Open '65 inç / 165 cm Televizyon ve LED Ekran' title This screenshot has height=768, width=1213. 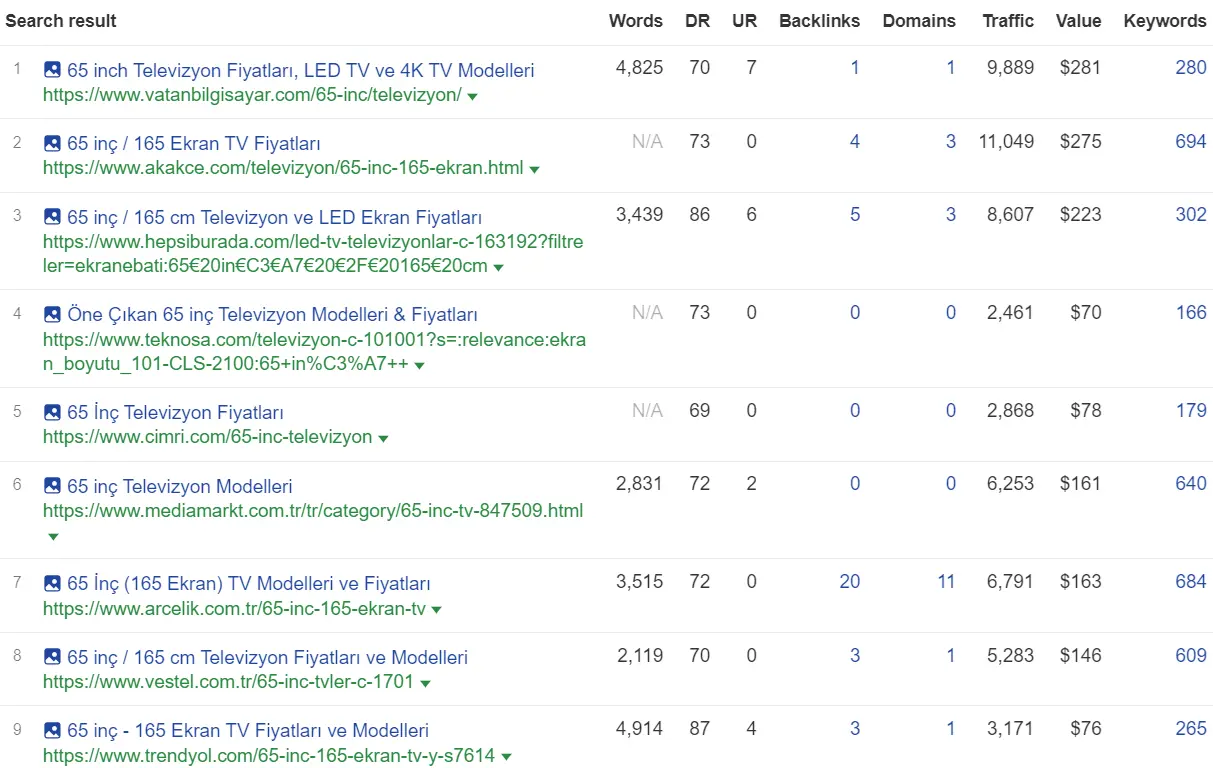click(275, 217)
